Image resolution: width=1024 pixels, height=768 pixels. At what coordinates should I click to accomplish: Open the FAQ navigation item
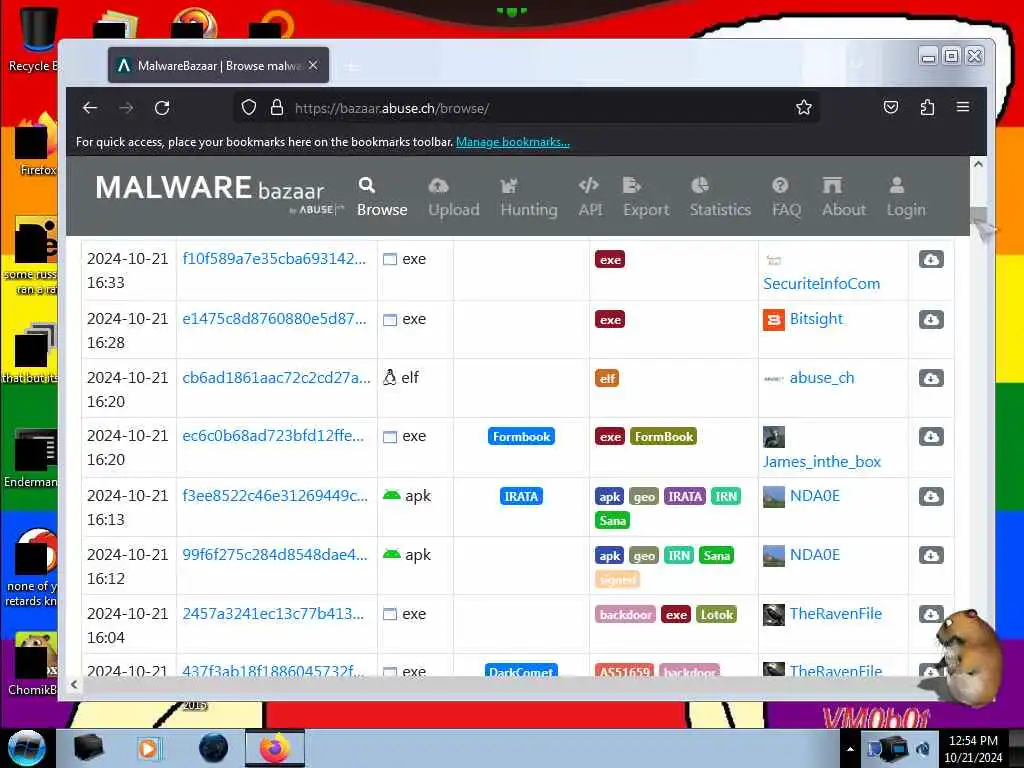click(786, 197)
